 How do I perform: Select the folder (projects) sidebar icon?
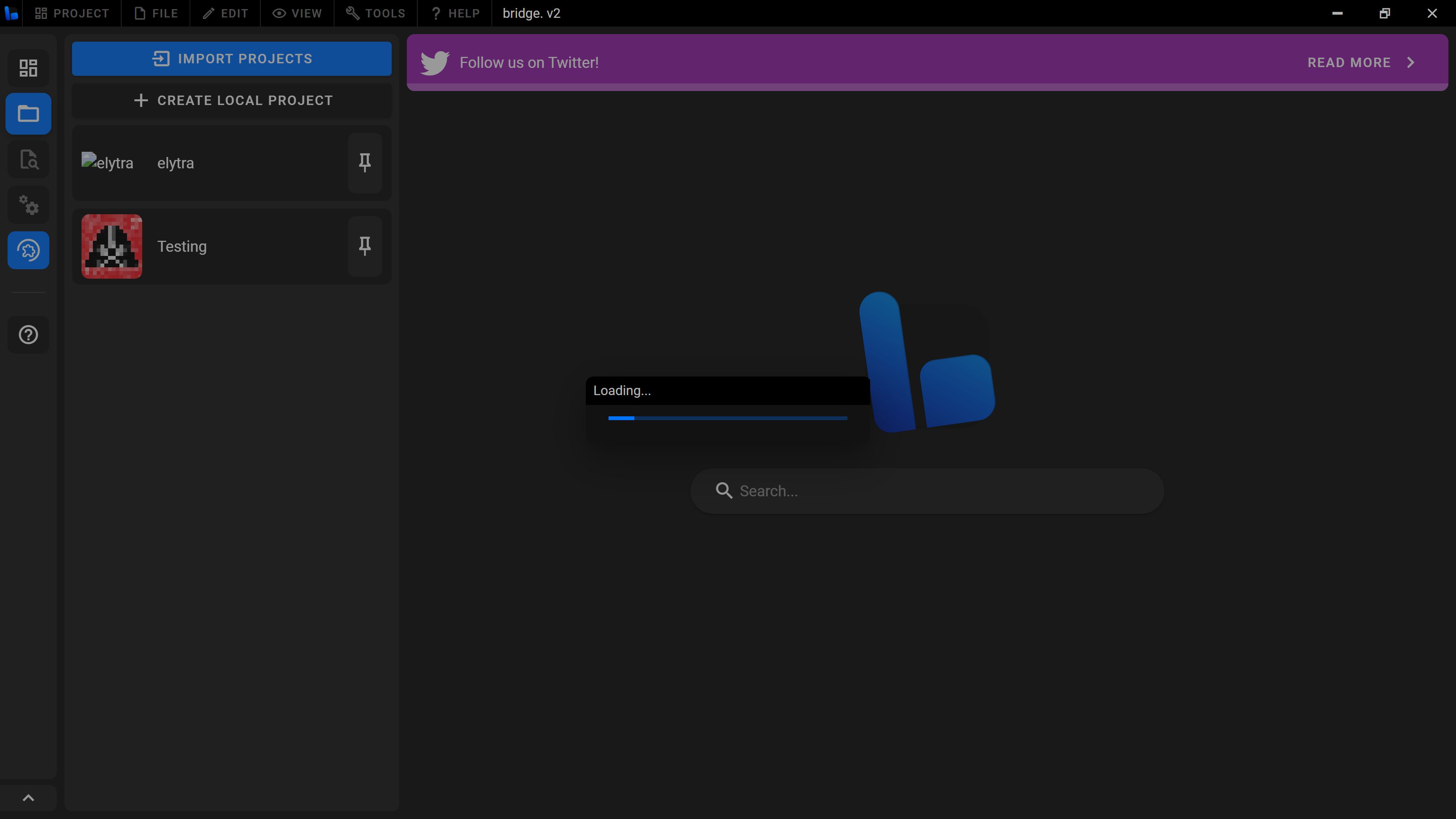tap(28, 114)
